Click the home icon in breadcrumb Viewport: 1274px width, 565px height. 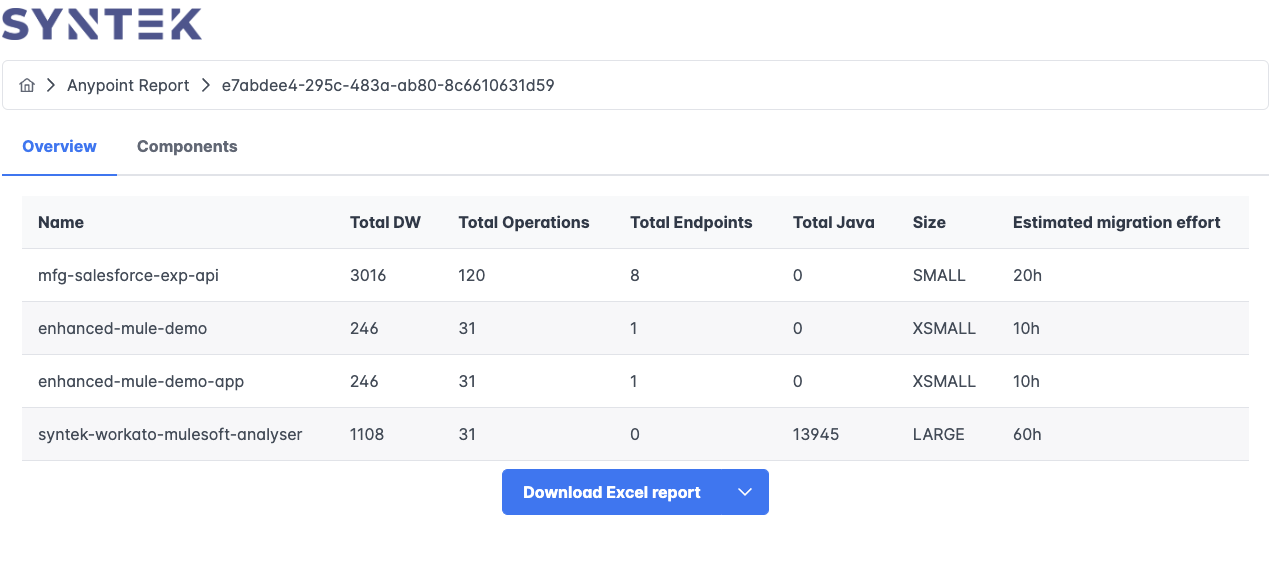[27, 86]
